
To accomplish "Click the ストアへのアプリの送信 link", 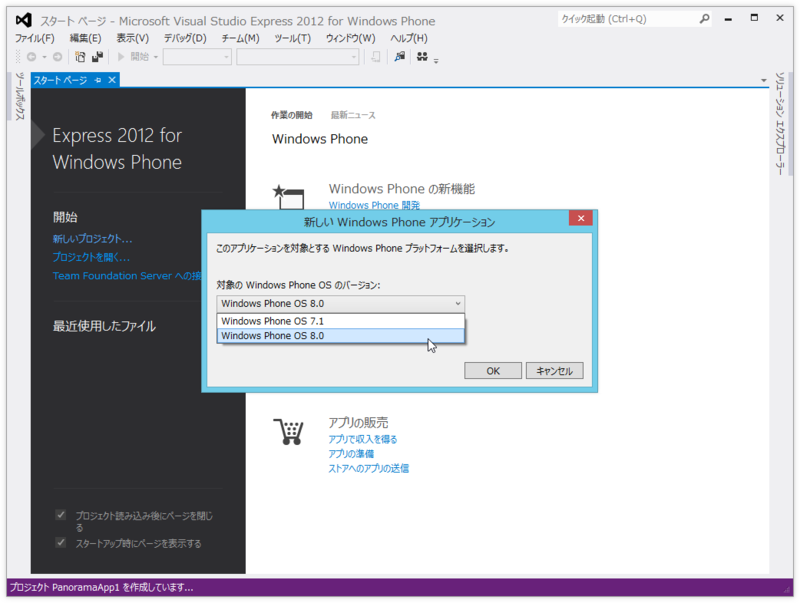I will [368, 468].
